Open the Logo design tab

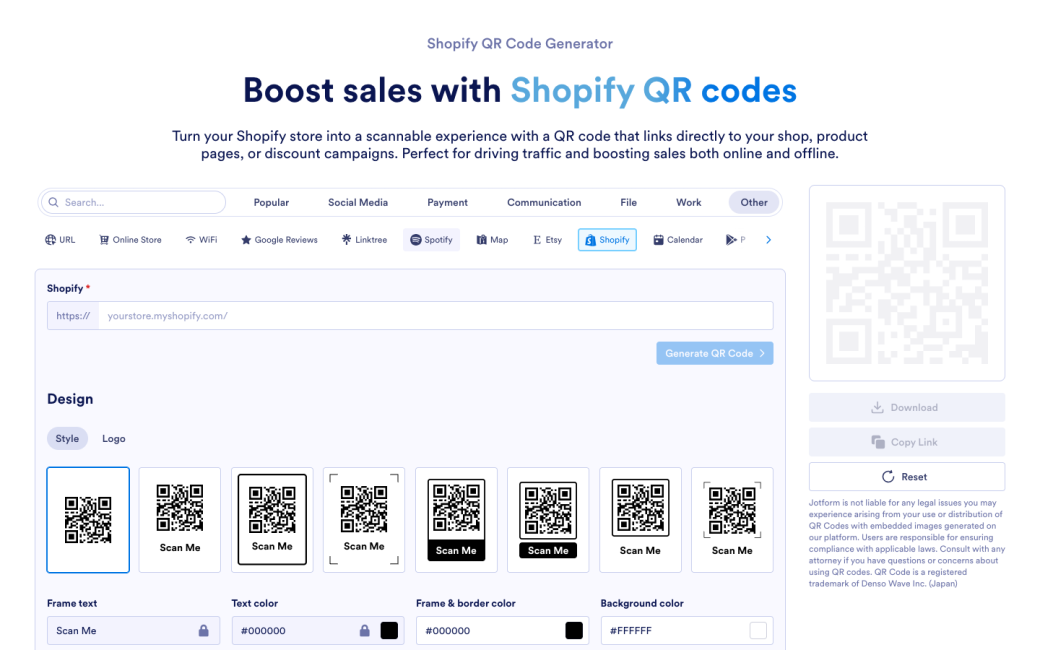[113, 438]
